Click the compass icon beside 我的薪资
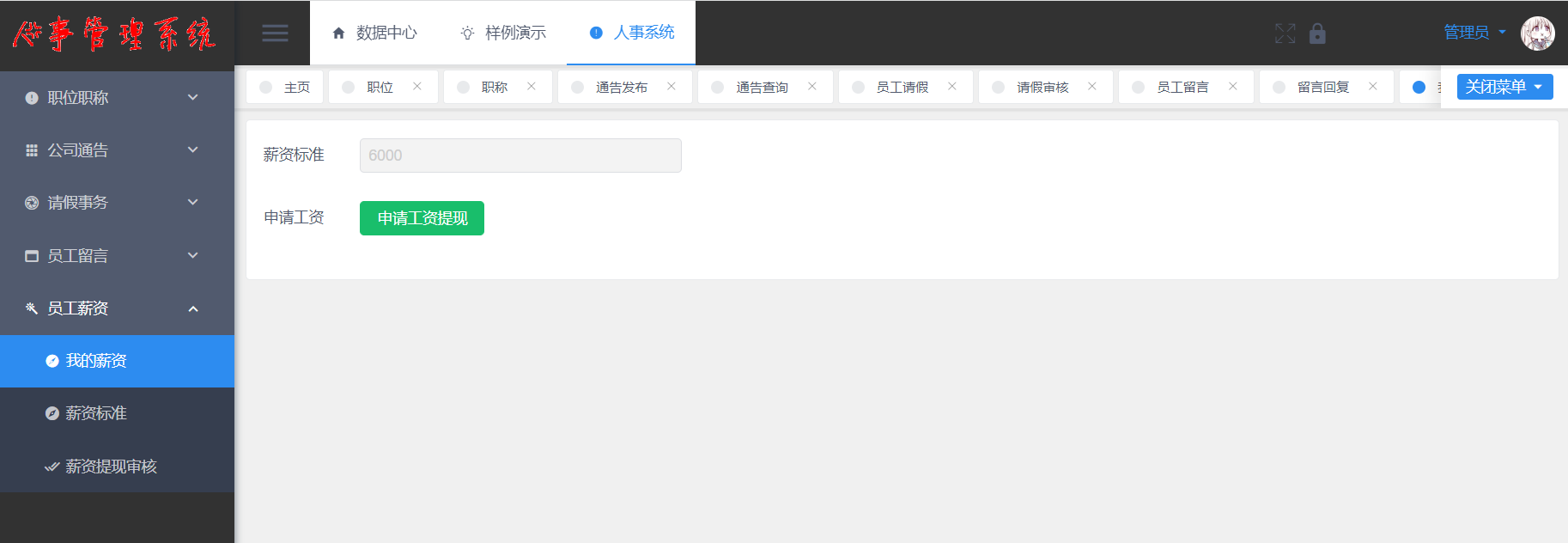This screenshot has width=1568, height=543. coord(52,361)
